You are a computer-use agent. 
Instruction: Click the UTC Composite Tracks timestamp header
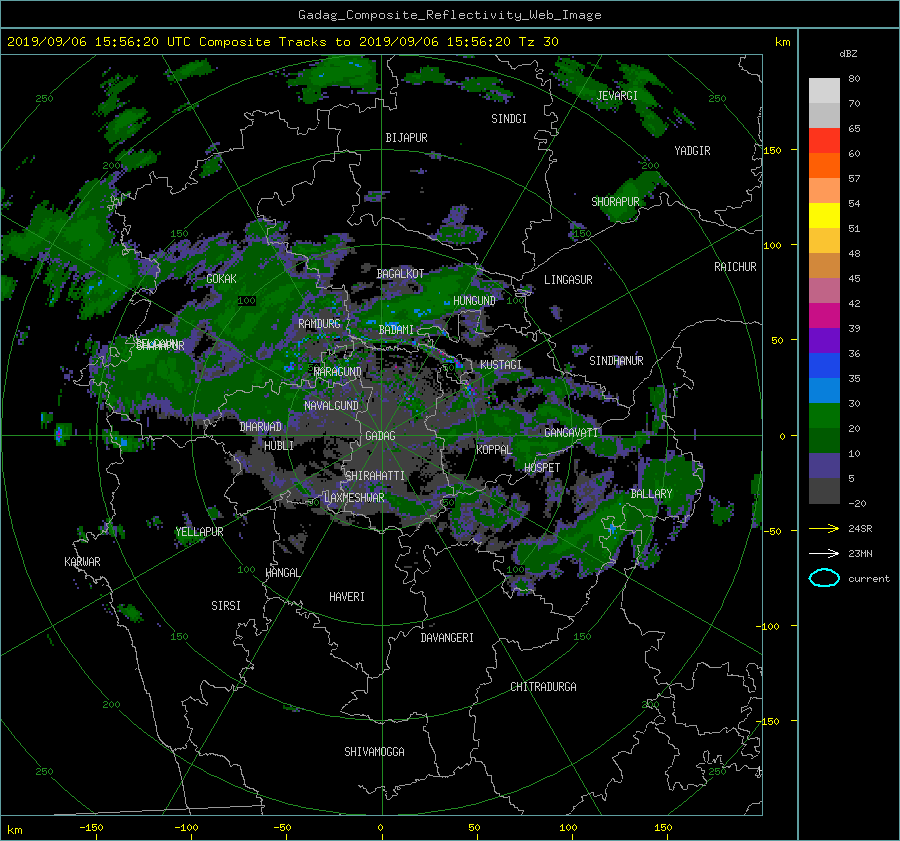coord(282,42)
